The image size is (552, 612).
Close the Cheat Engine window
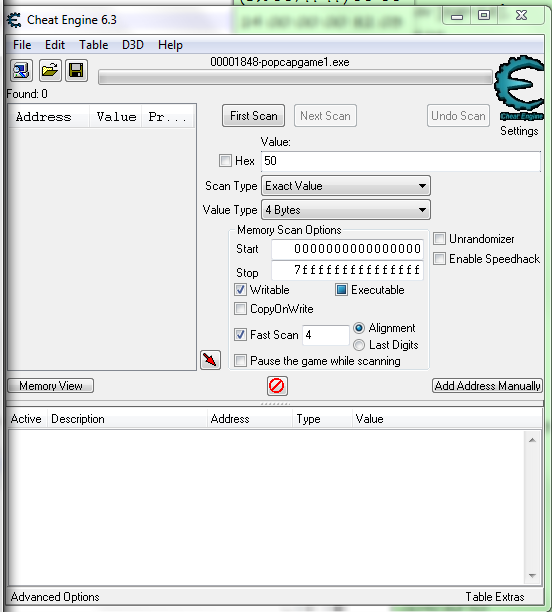pyautogui.click(x=521, y=16)
